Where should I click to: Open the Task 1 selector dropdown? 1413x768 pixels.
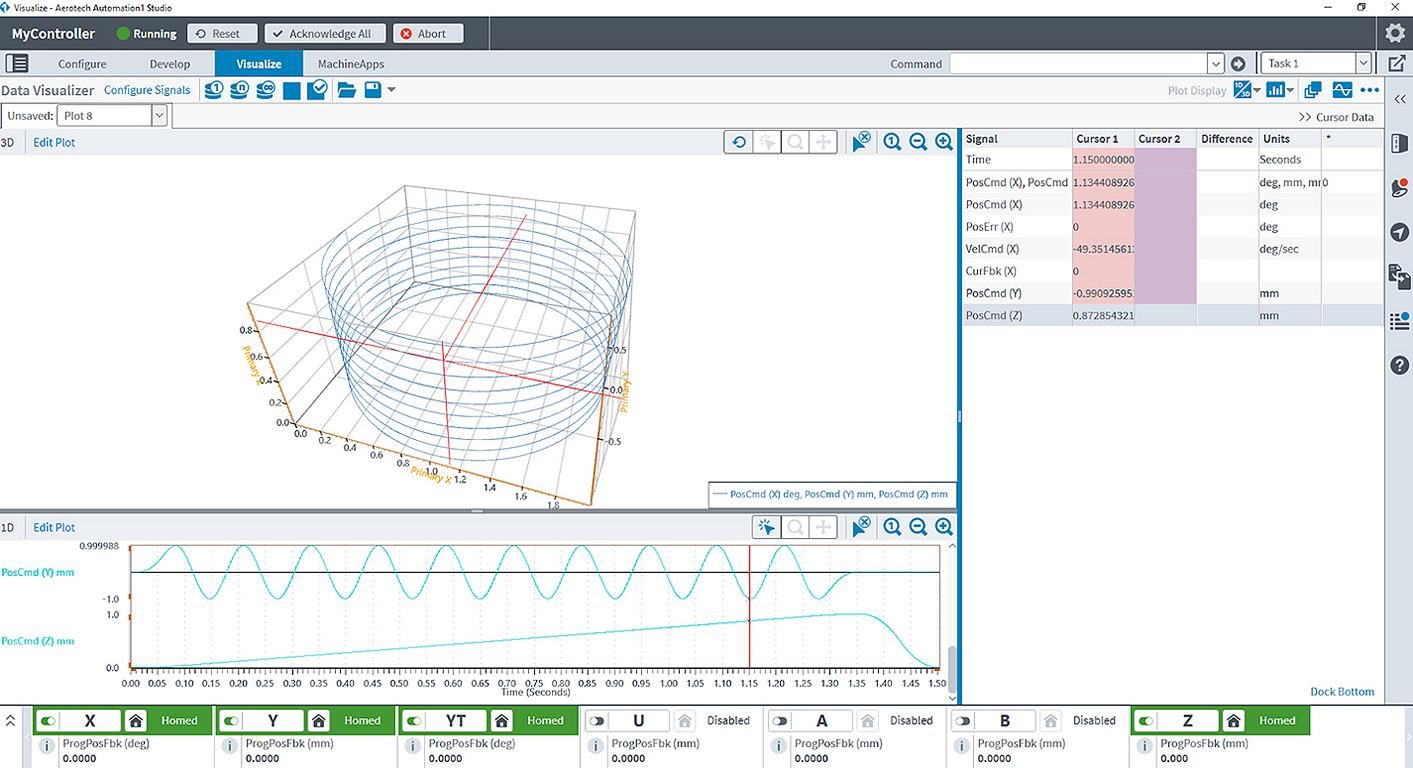pyautogui.click(x=1363, y=64)
